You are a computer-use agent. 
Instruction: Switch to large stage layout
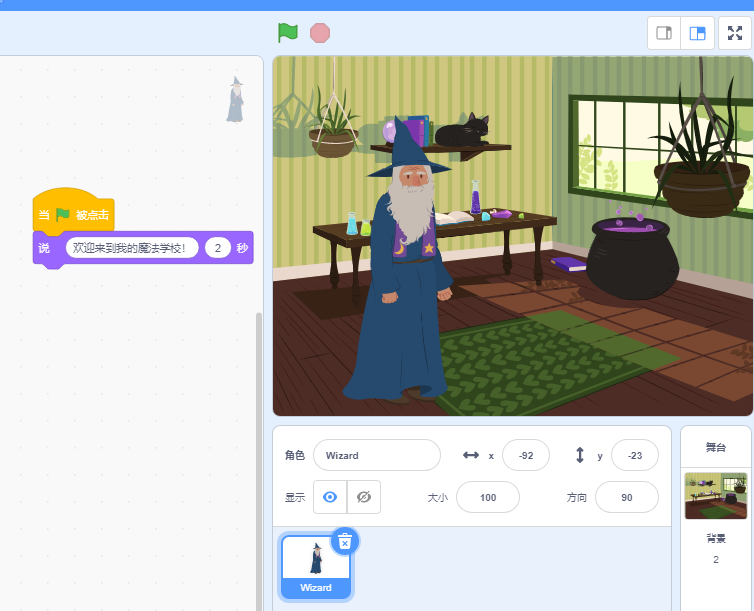point(697,33)
